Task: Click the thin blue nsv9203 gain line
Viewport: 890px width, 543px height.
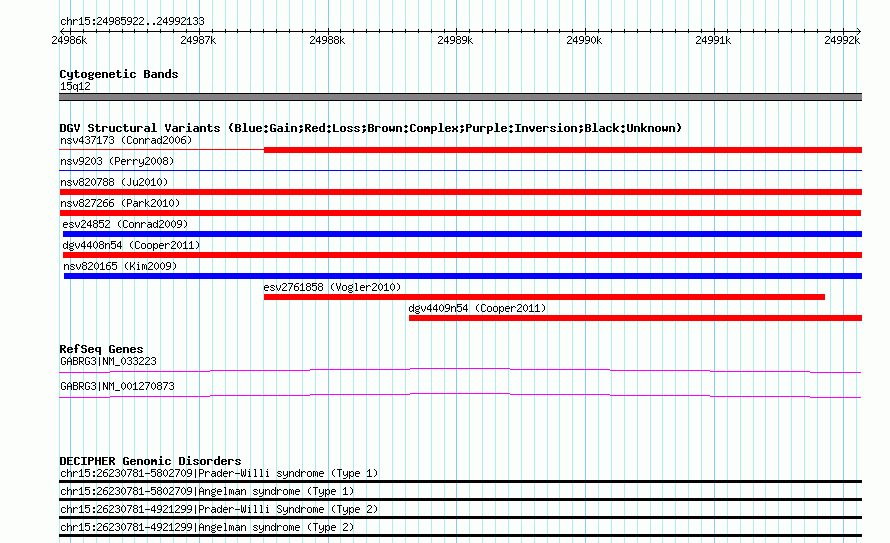Action: [460, 170]
